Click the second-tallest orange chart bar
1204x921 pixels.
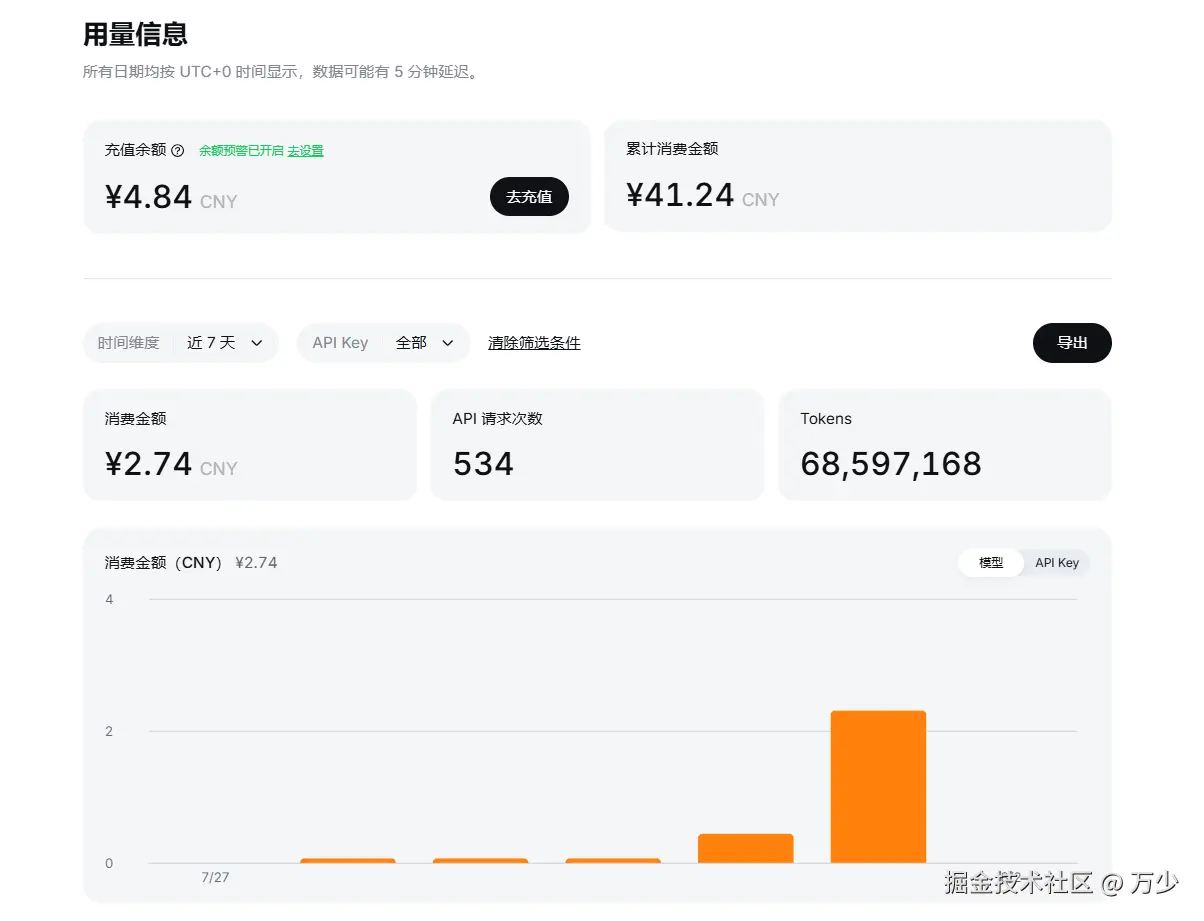tap(746, 848)
